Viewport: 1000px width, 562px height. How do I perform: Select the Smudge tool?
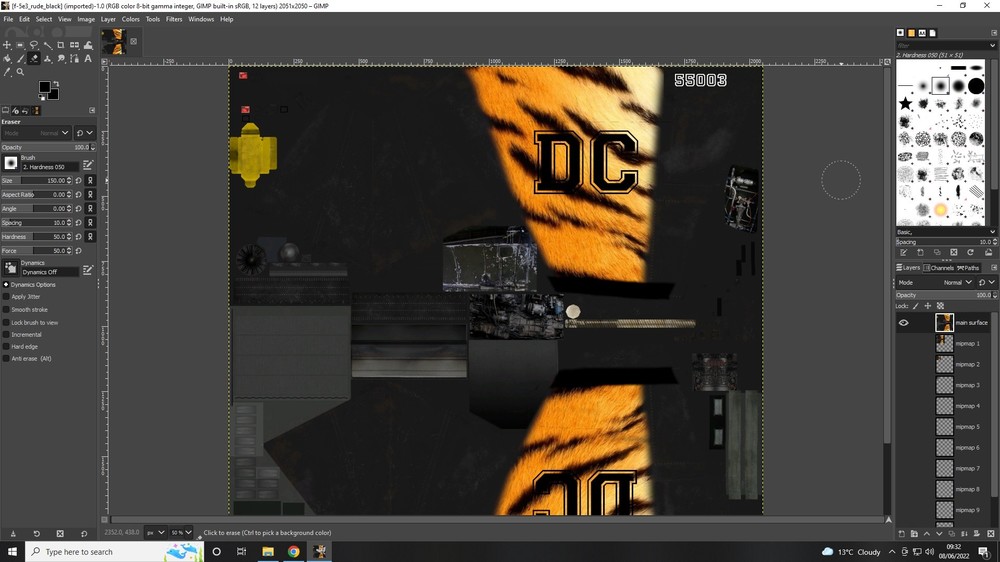61,59
